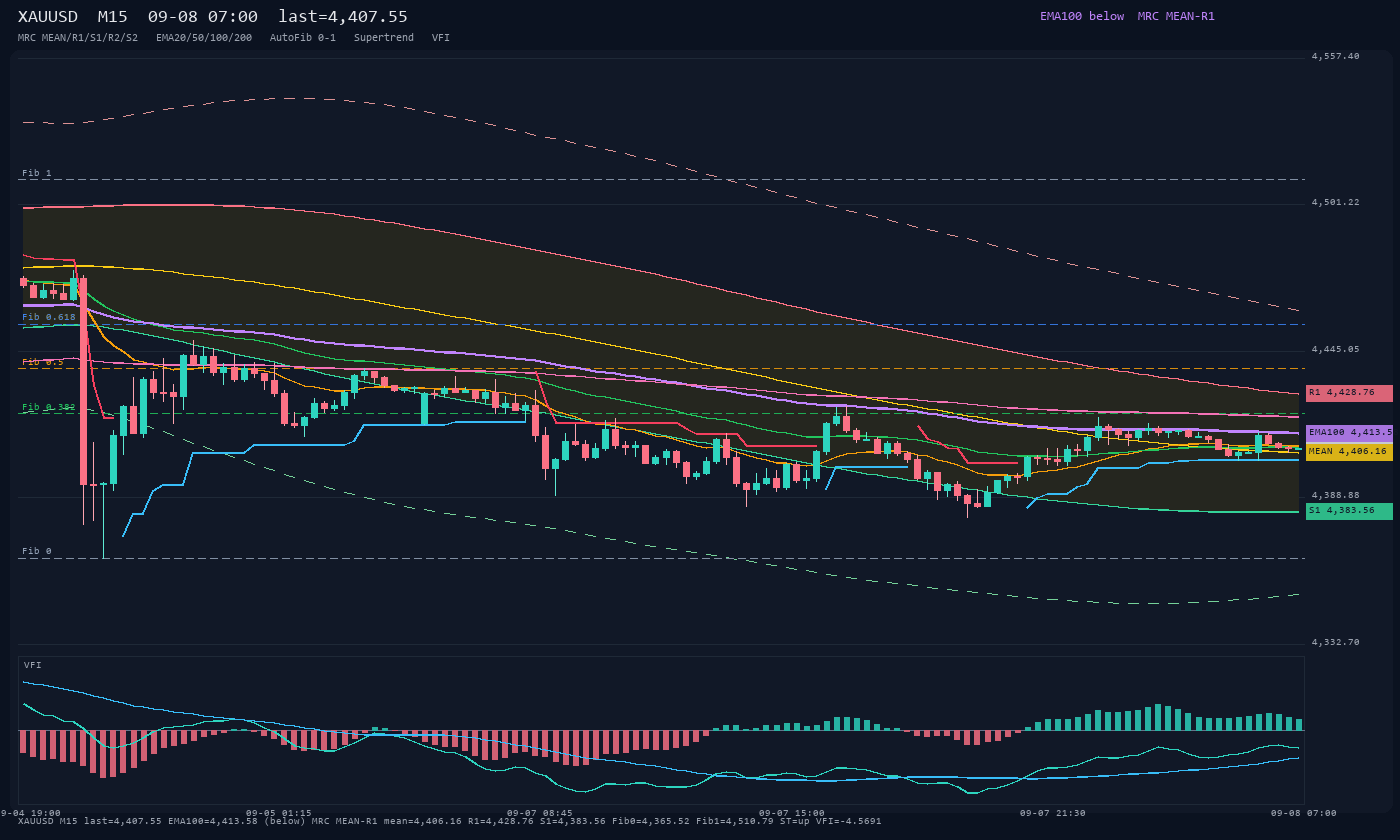
Task: Click the MEAN 4,406.16 price tag
Action: click(1349, 451)
